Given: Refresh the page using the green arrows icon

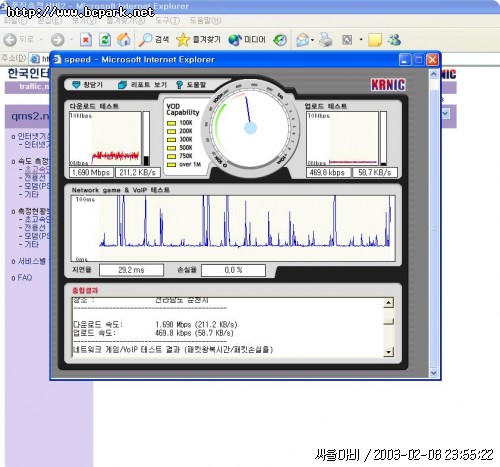Looking at the screenshot, I should 105,40.
